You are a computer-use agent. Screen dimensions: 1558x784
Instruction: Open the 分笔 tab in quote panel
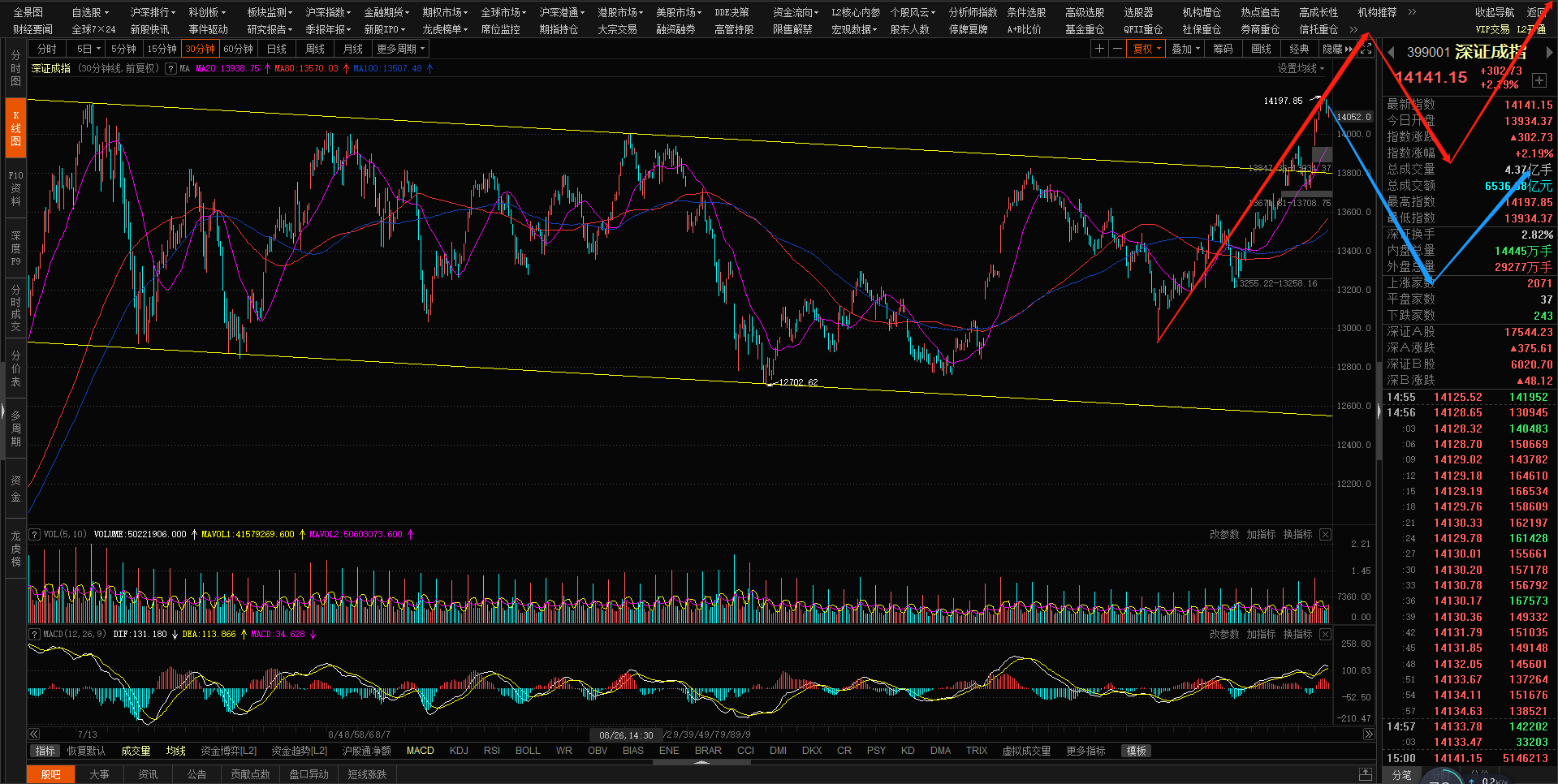tap(1402, 775)
